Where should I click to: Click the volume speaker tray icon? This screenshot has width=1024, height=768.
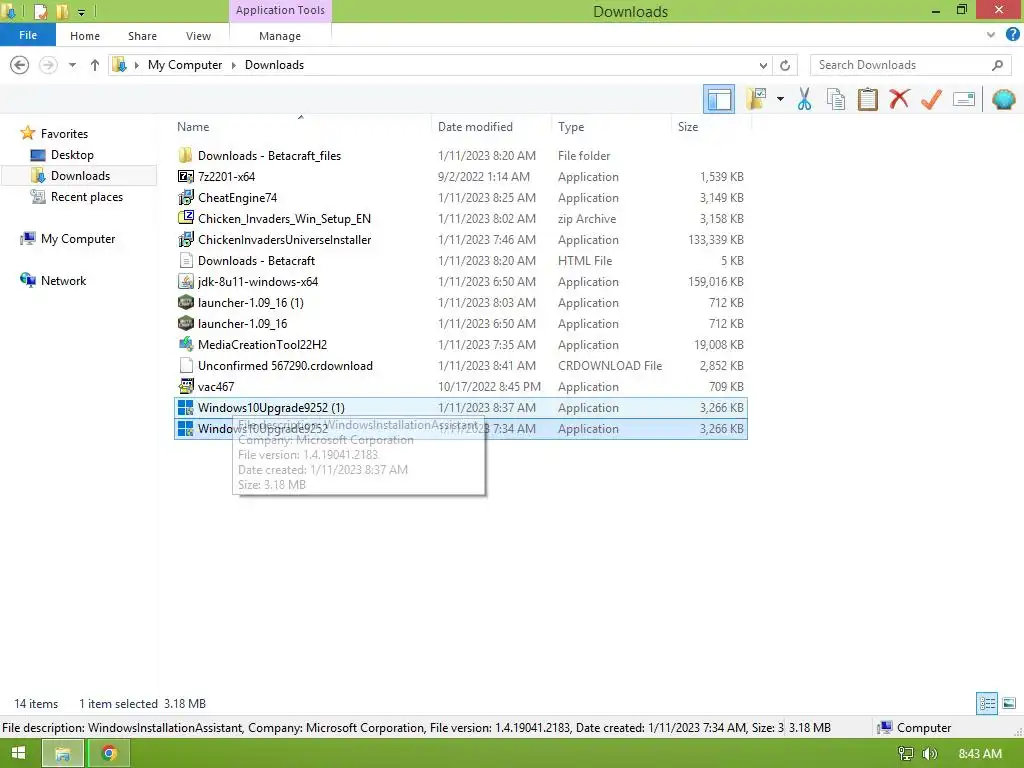pos(929,754)
